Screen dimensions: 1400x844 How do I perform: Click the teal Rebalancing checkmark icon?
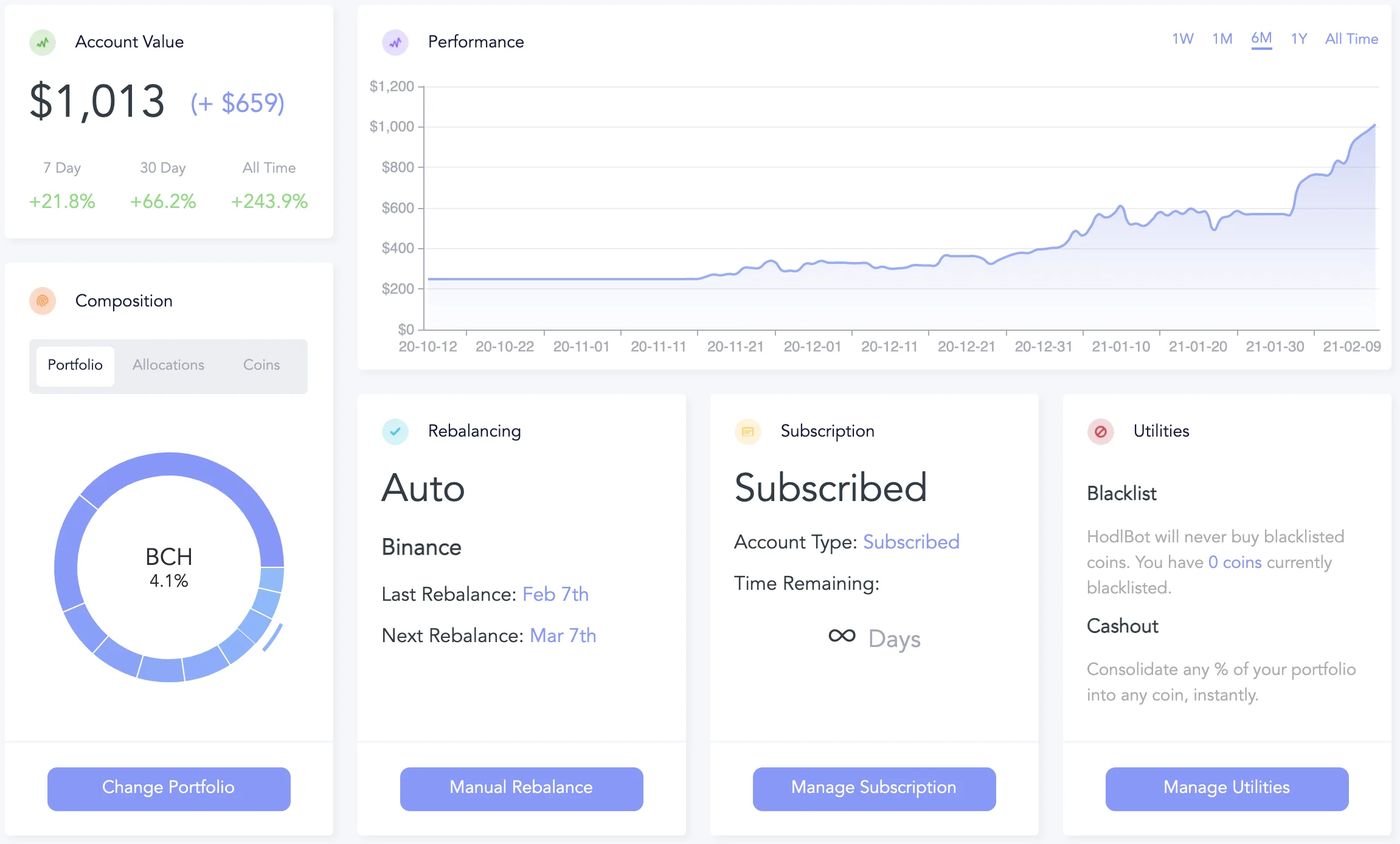(395, 432)
